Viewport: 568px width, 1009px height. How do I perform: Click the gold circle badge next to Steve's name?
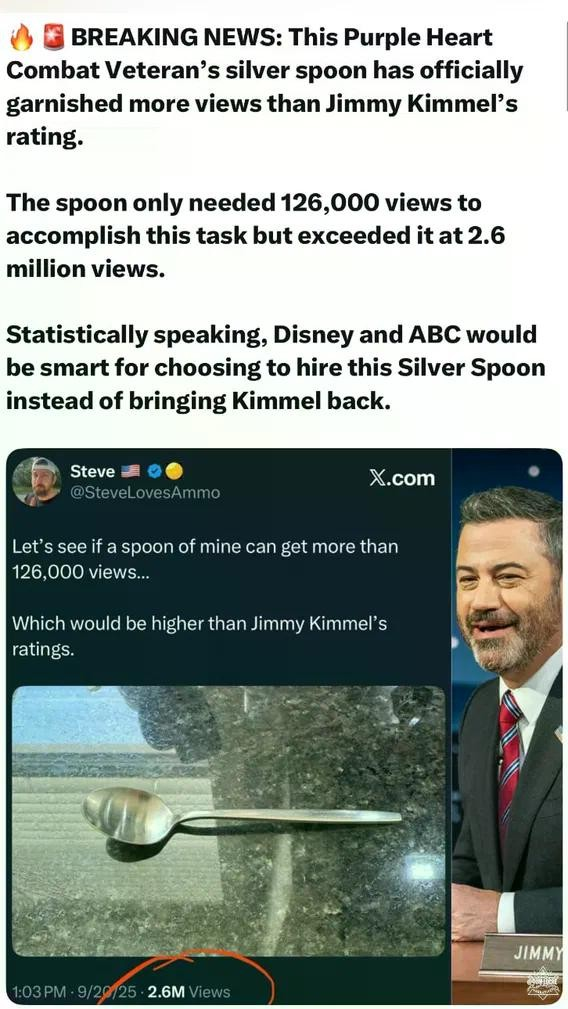(x=174, y=472)
